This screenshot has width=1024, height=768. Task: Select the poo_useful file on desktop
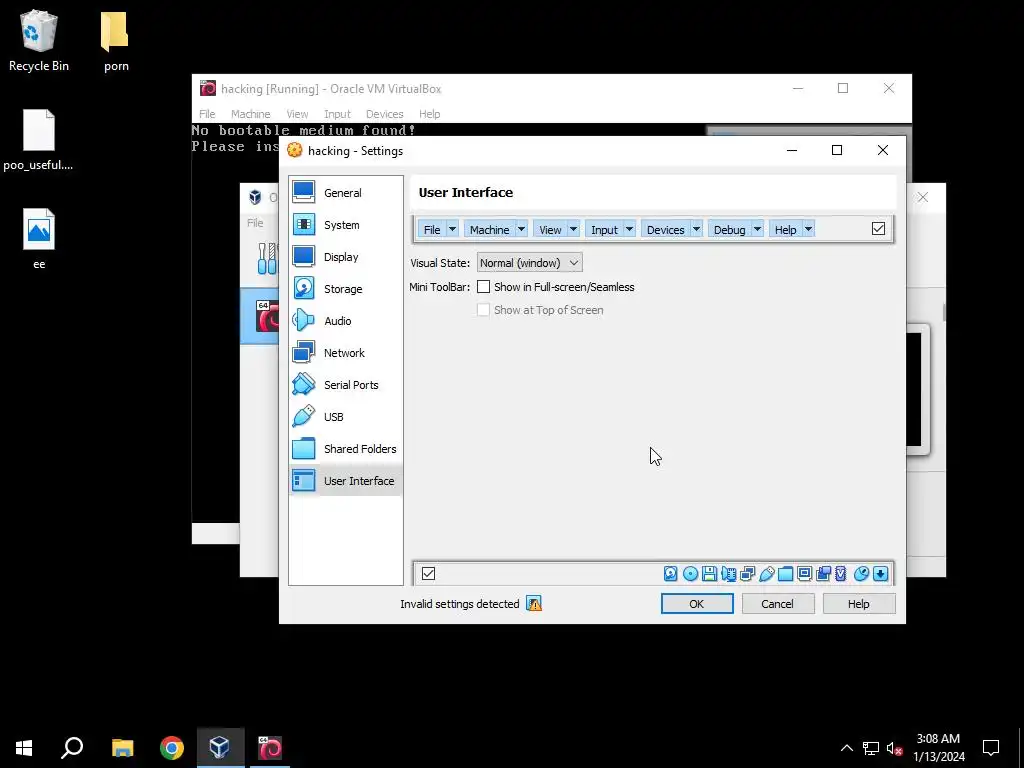tap(39, 140)
